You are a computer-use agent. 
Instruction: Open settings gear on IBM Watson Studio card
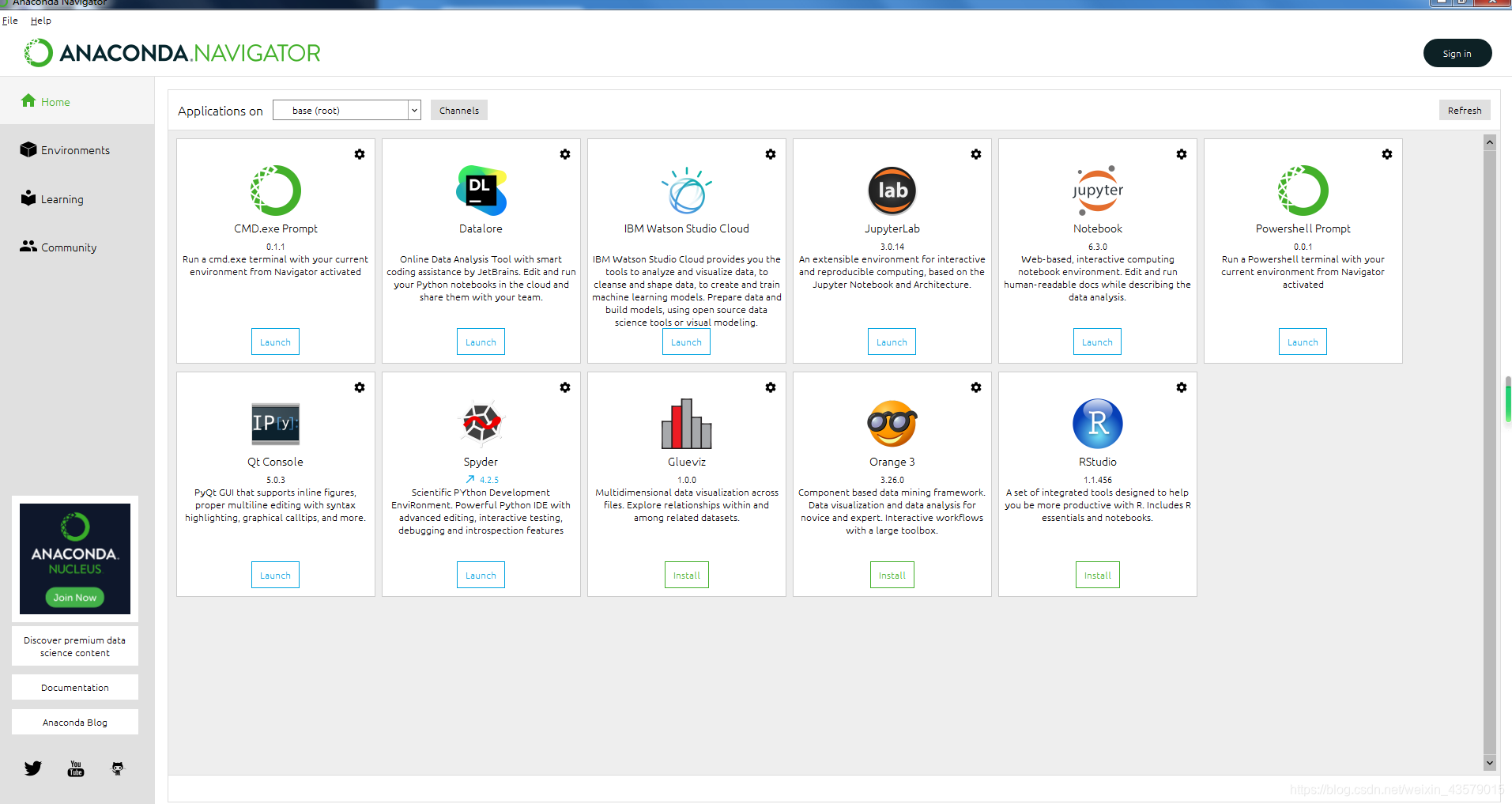tap(771, 154)
